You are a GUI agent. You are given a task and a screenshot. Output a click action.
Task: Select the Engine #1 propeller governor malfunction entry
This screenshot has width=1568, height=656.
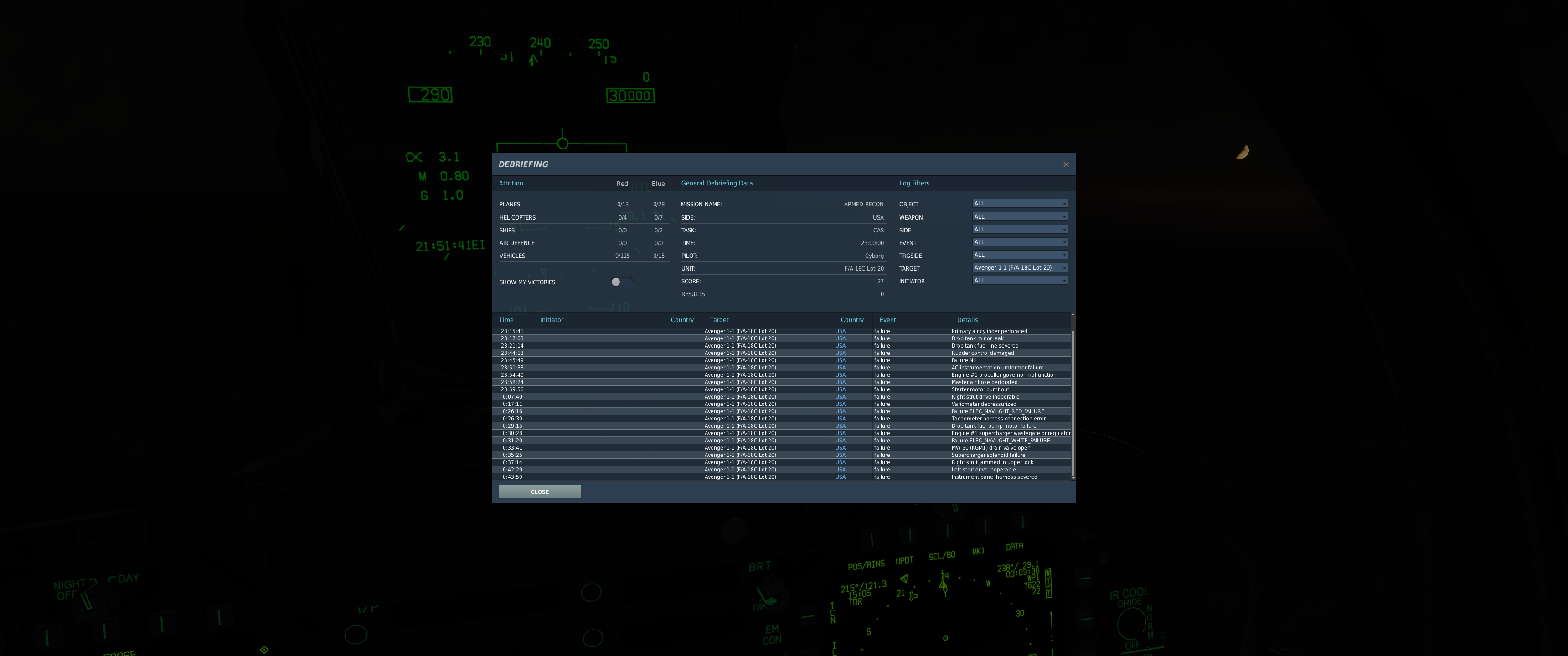[781, 375]
